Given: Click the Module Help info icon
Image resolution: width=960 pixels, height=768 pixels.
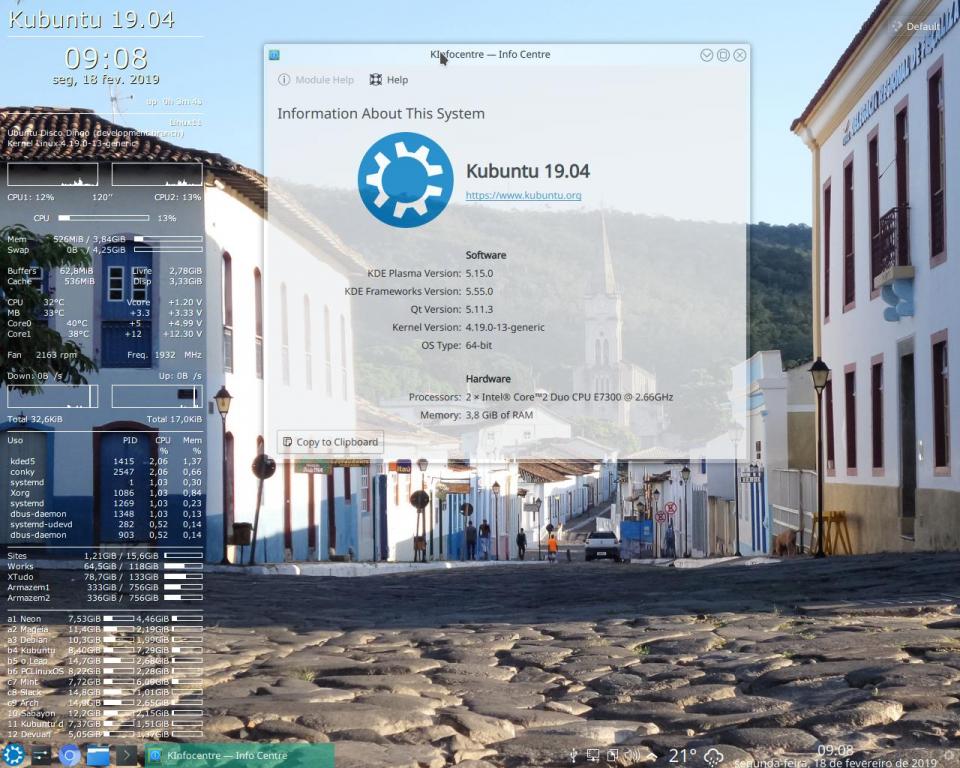Looking at the screenshot, I should pos(284,80).
